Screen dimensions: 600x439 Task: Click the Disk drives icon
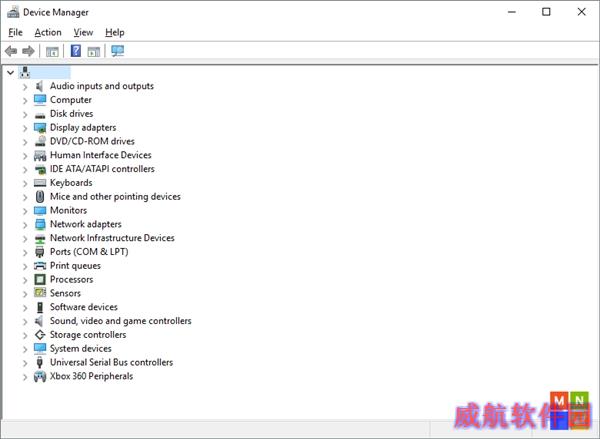pos(40,115)
